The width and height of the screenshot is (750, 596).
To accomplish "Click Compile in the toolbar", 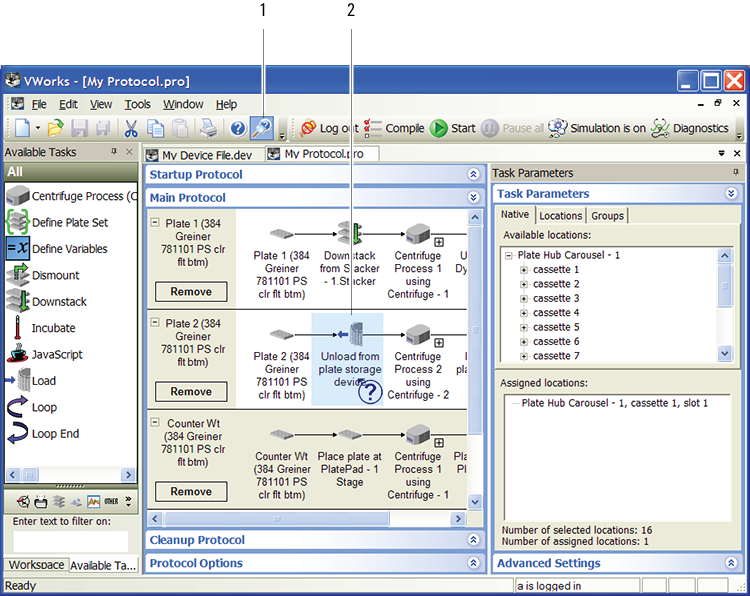I will coord(394,128).
